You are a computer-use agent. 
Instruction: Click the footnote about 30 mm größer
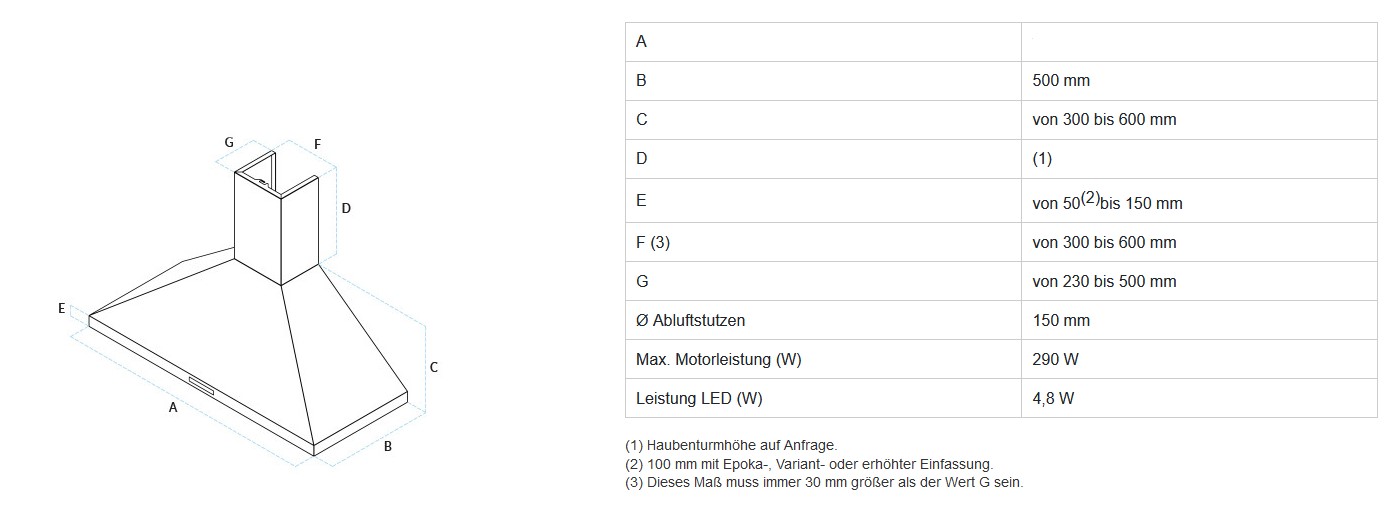[824, 482]
